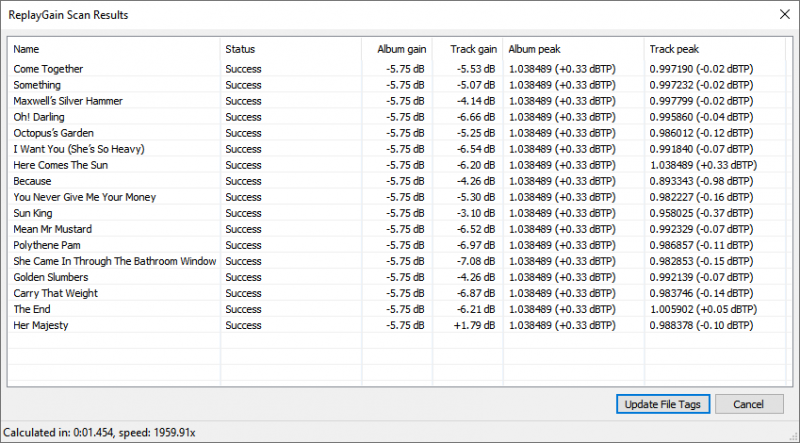
Task: Select the Come Together row
Action: (48, 69)
